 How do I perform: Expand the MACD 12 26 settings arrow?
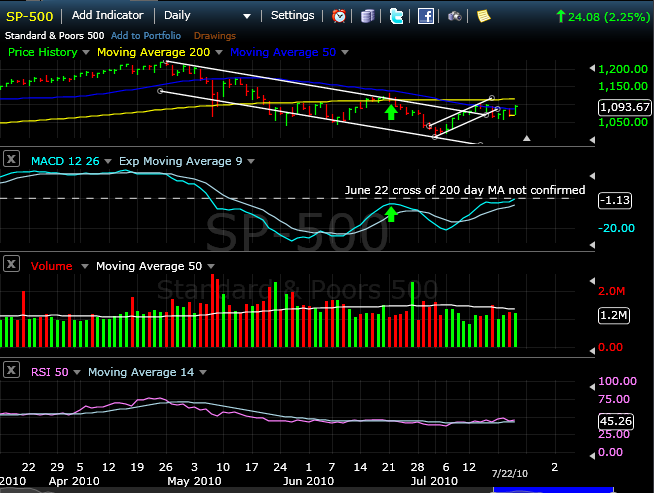tap(109, 160)
